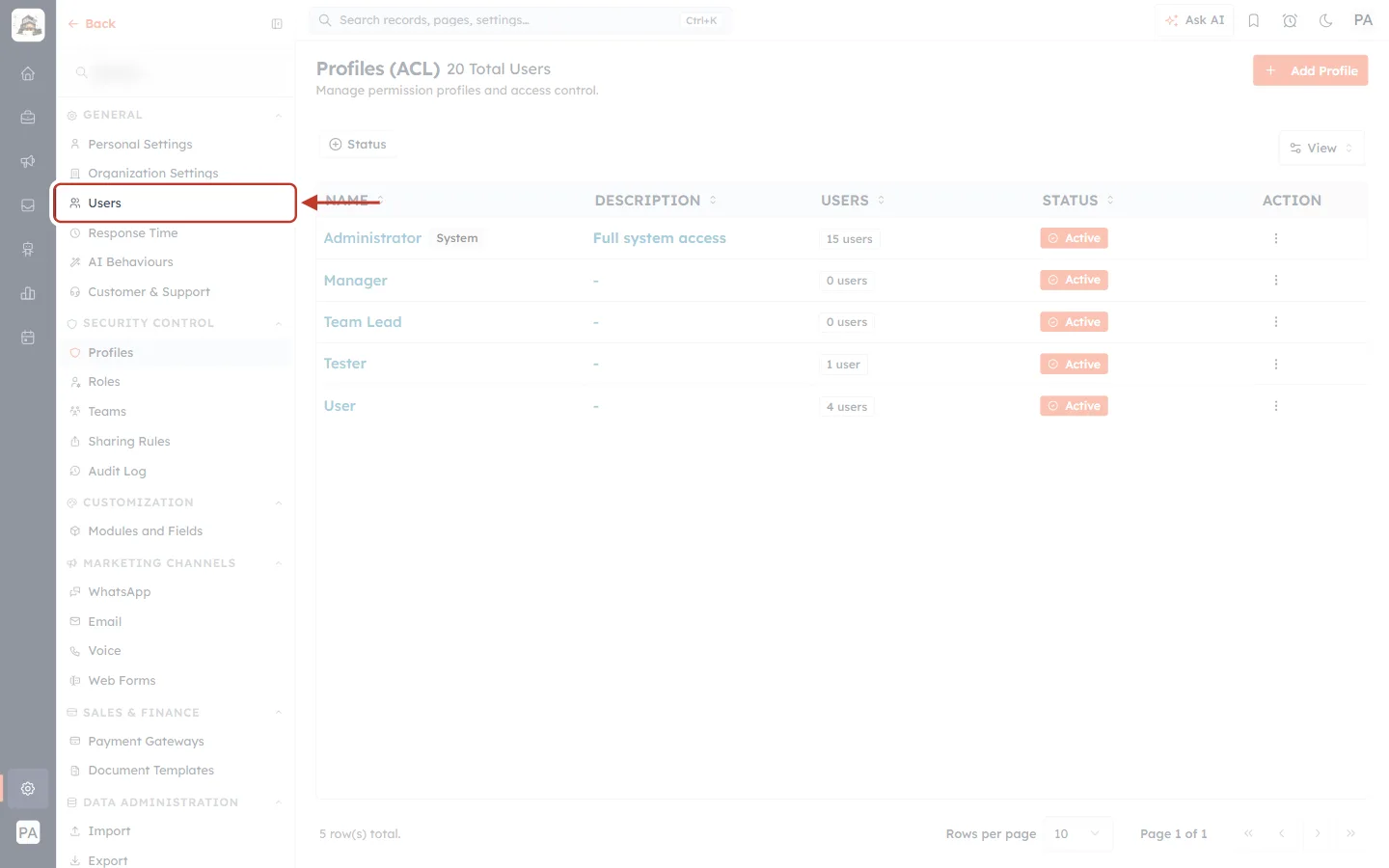The width and height of the screenshot is (1389, 868).
Task: Open the Rows per page dropdown
Action: [1078, 834]
